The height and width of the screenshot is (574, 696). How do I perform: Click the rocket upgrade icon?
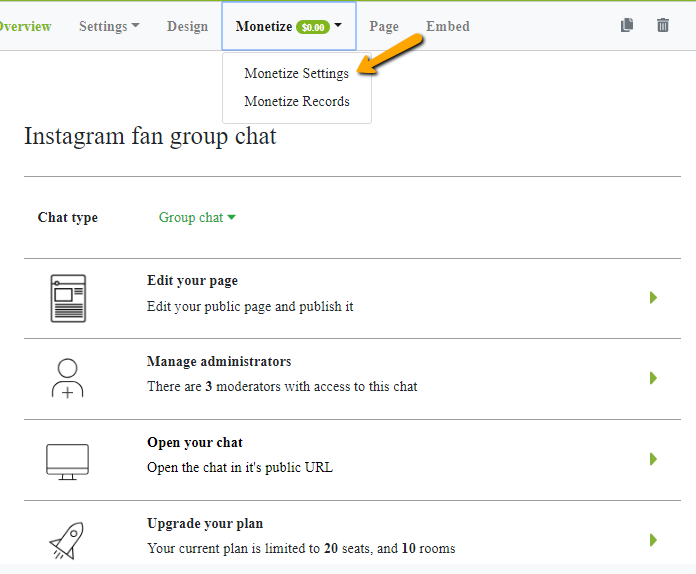67,538
